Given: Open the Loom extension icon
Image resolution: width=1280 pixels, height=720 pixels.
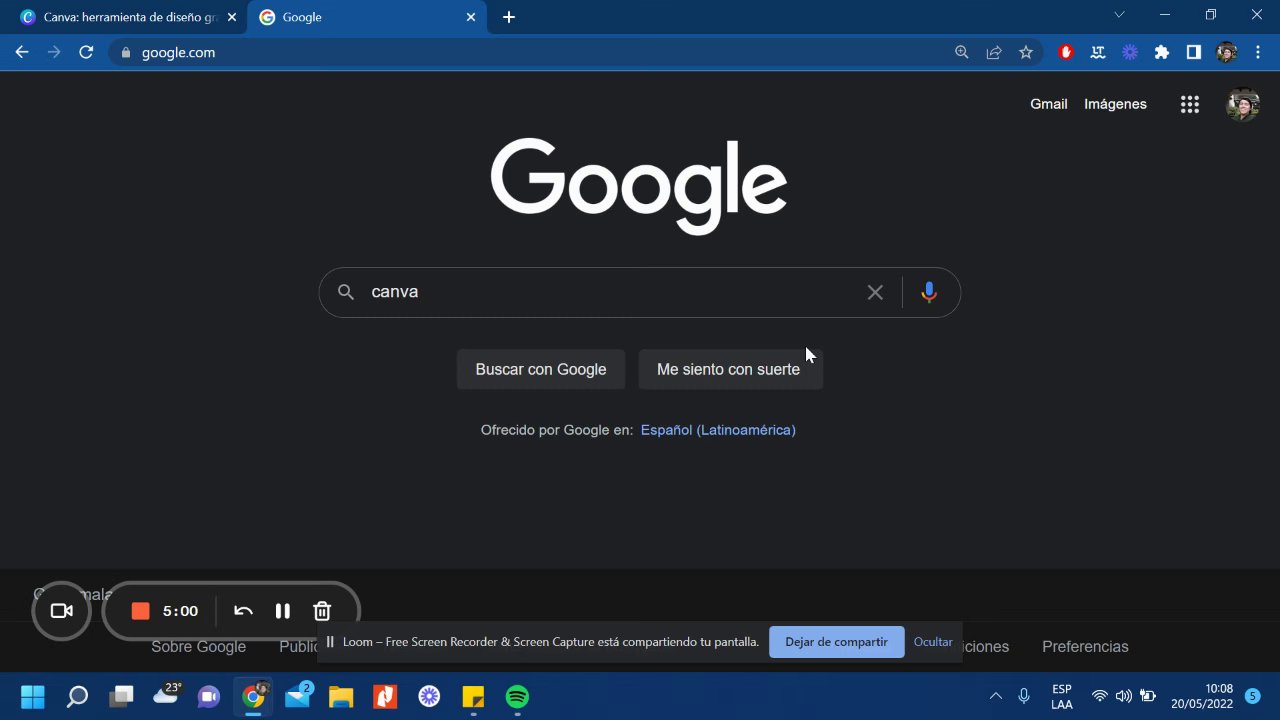Looking at the screenshot, I should [1130, 52].
